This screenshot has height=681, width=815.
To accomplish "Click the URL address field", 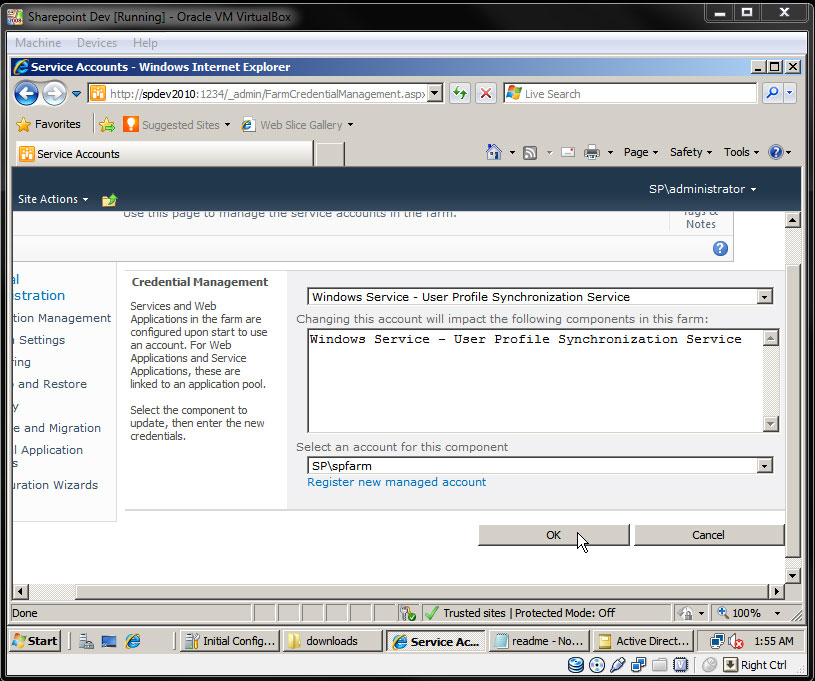I will [x=267, y=94].
